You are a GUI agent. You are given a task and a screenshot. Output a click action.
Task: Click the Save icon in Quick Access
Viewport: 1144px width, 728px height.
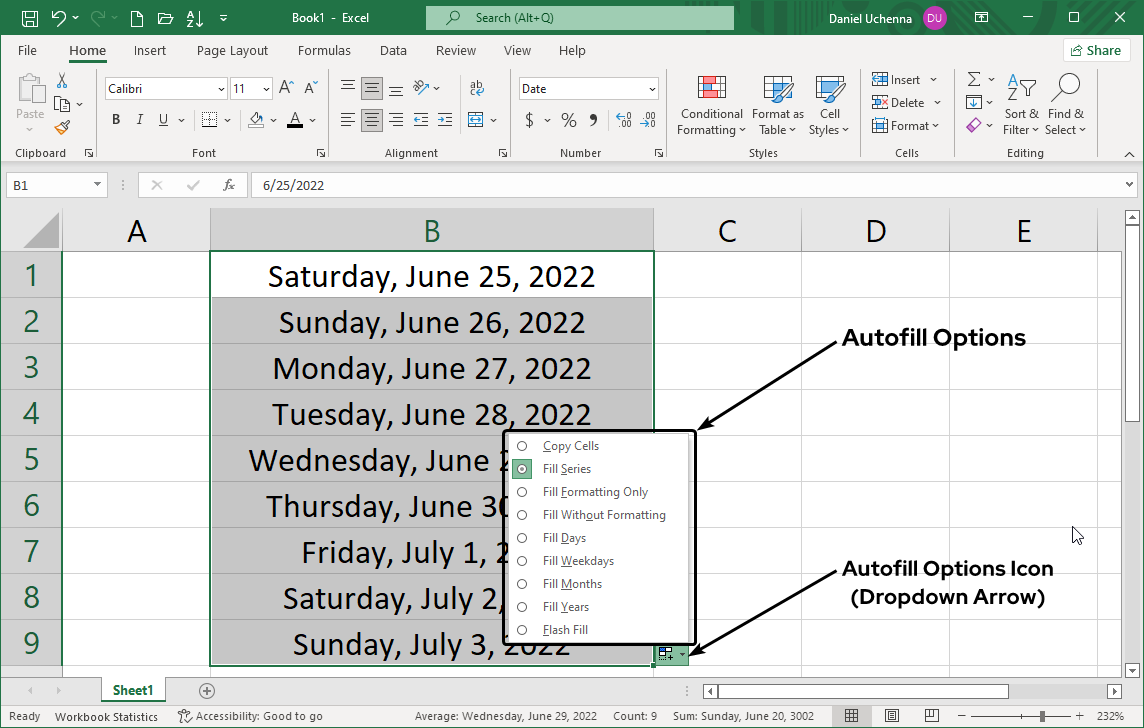[x=30, y=18]
